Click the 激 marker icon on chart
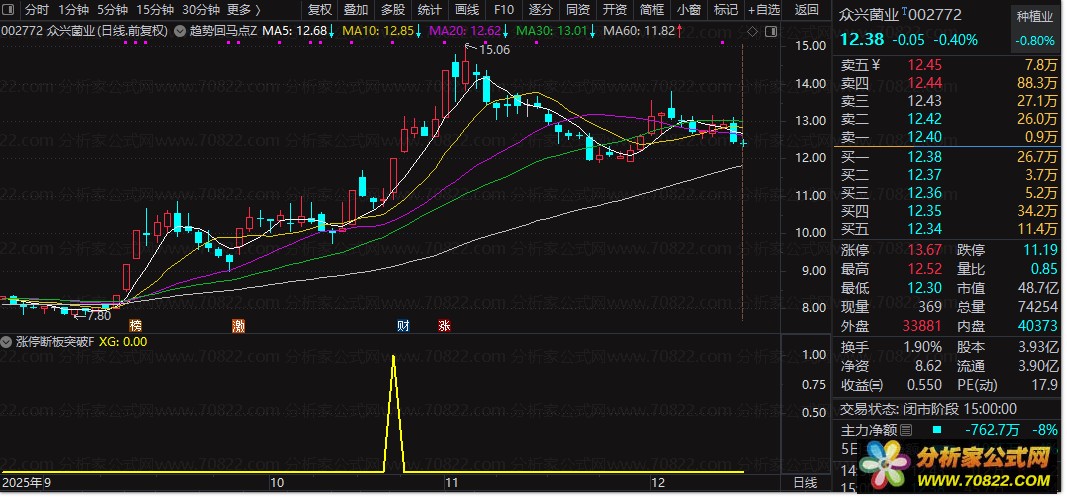This screenshot has height=497, width=1067. pyautogui.click(x=238, y=326)
